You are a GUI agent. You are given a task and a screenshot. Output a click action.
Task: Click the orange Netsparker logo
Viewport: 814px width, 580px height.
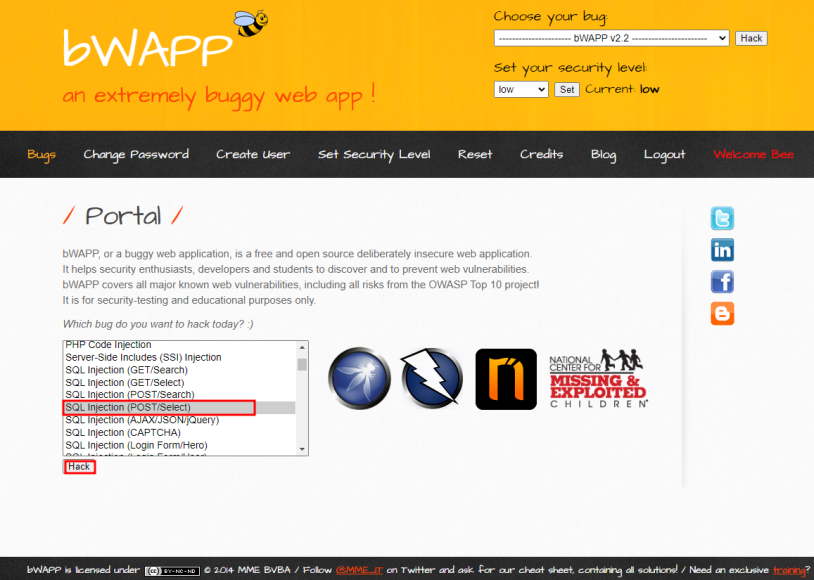coord(506,379)
